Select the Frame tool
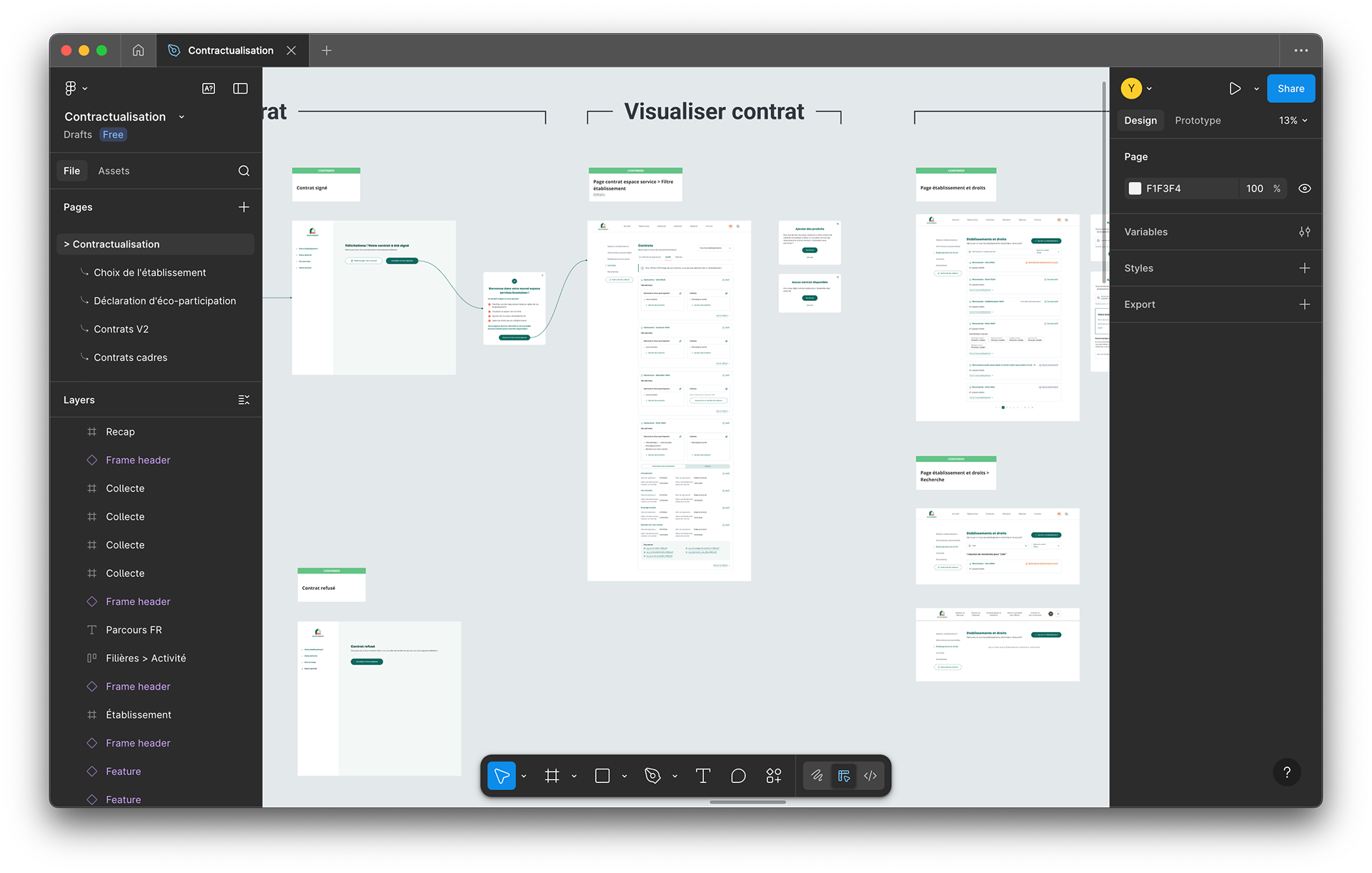 552,776
